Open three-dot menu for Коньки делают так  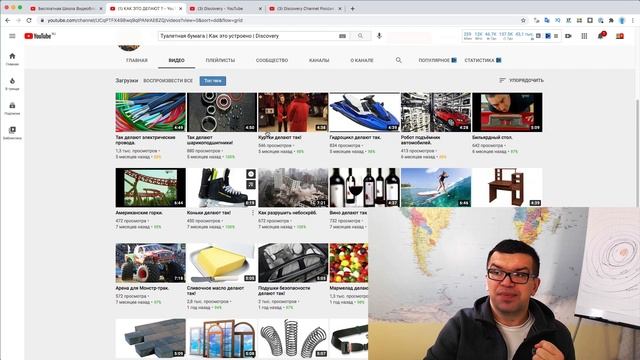tap(253, 213)
